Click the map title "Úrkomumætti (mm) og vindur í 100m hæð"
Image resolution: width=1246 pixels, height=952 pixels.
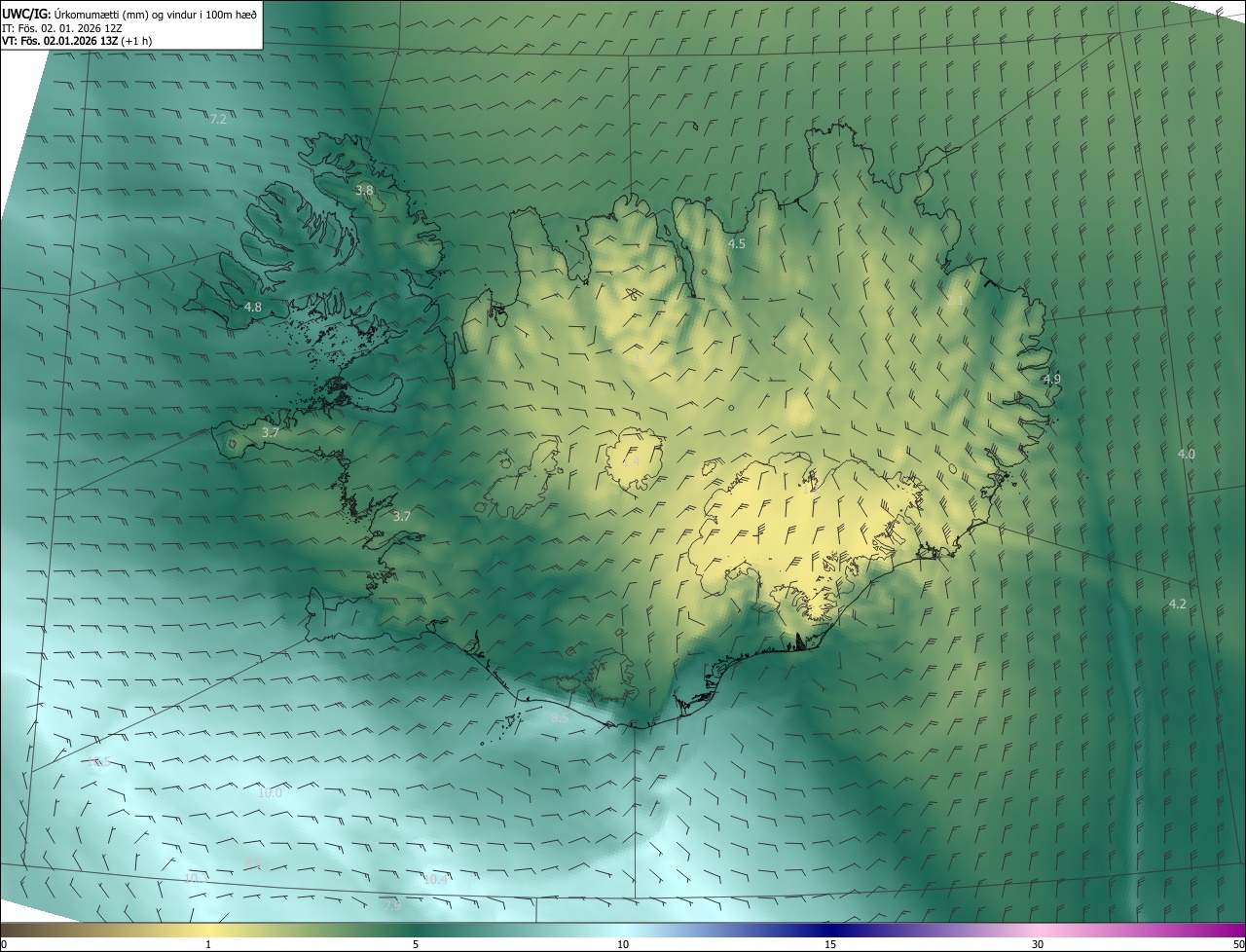(x=154, y=14)
